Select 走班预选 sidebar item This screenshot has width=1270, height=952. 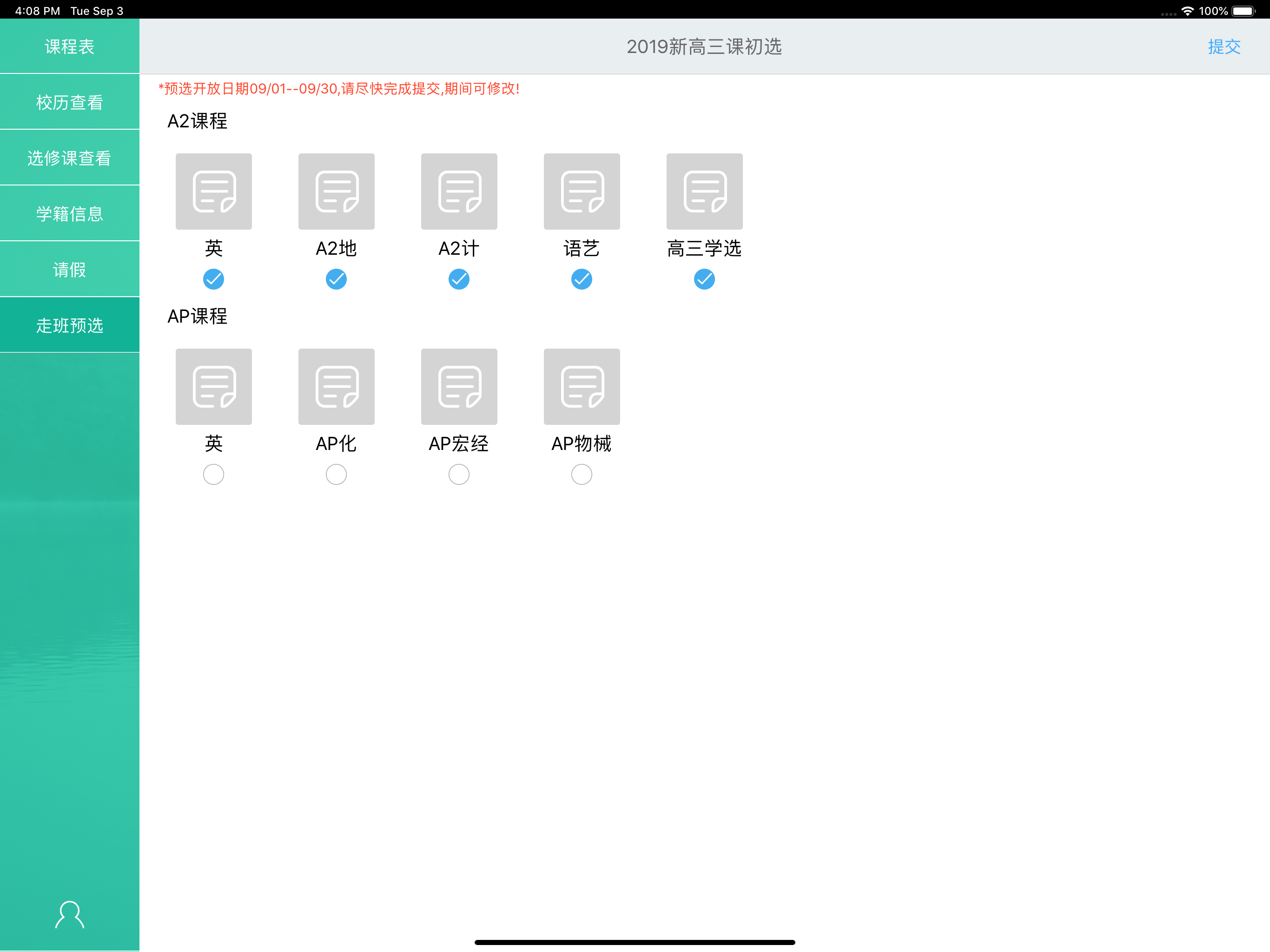(x=69, y=324)
